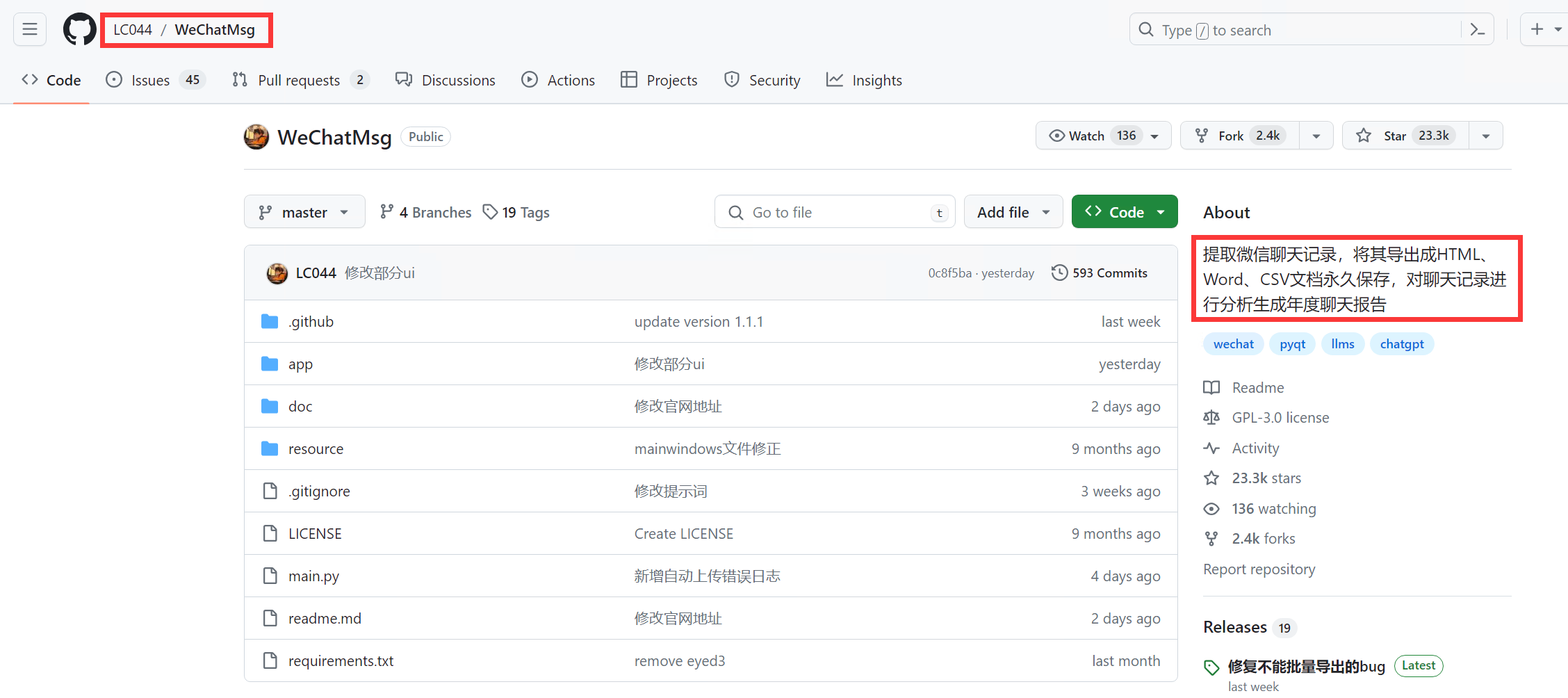Switch to the Issues tab
The height and width of the screenshot is (698, 1568).
pos(156,80)
